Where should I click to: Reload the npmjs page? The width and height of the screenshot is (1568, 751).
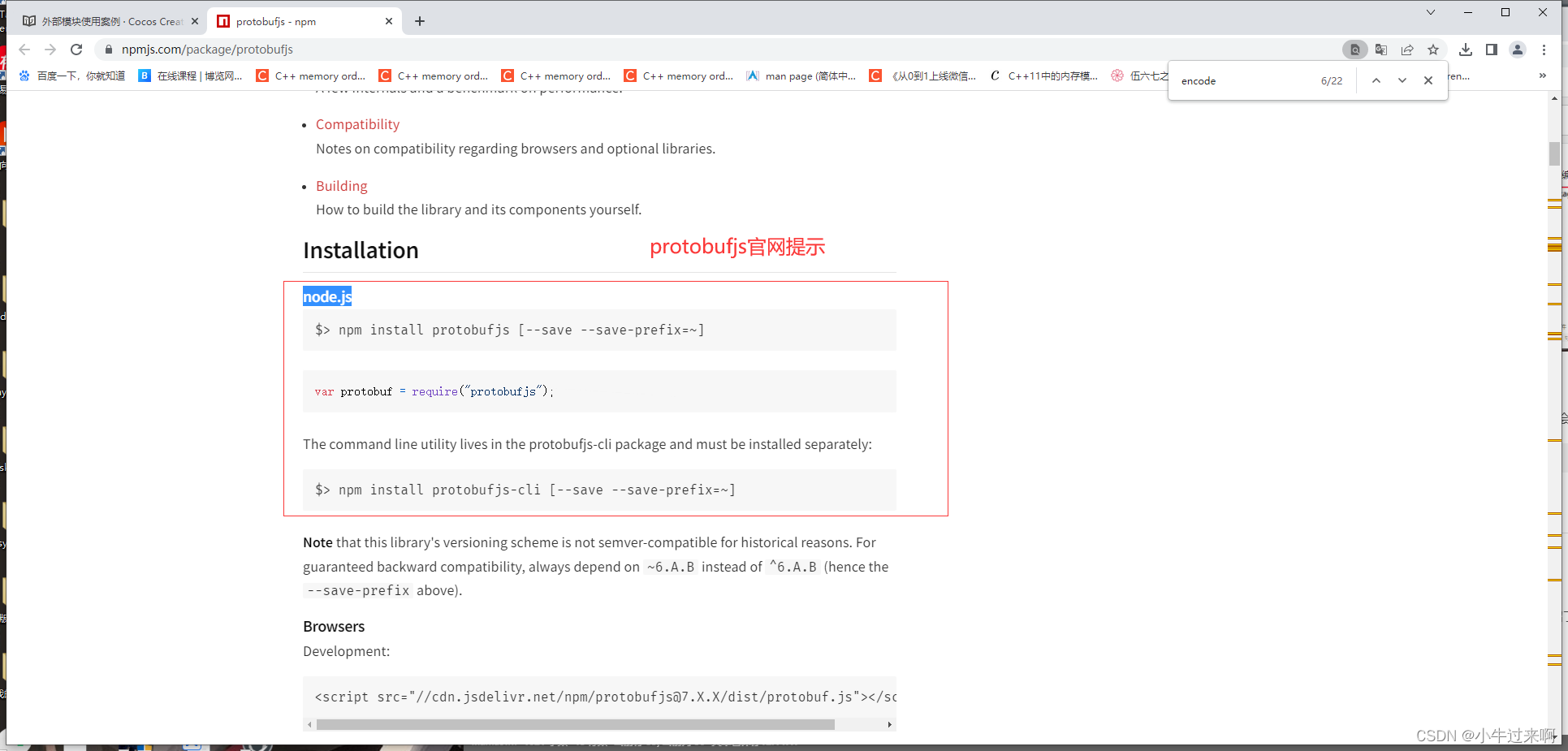pos(76,50)
